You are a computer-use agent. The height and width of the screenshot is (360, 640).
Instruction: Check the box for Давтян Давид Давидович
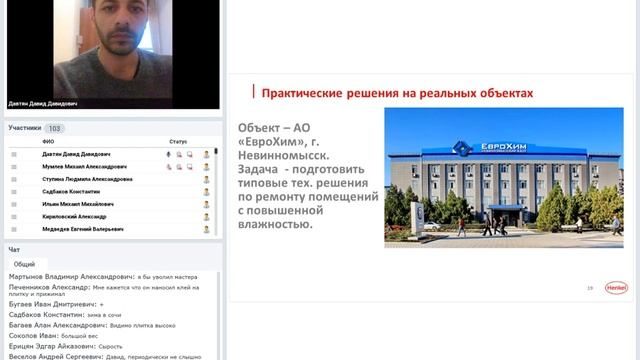(x=14, y=154)
